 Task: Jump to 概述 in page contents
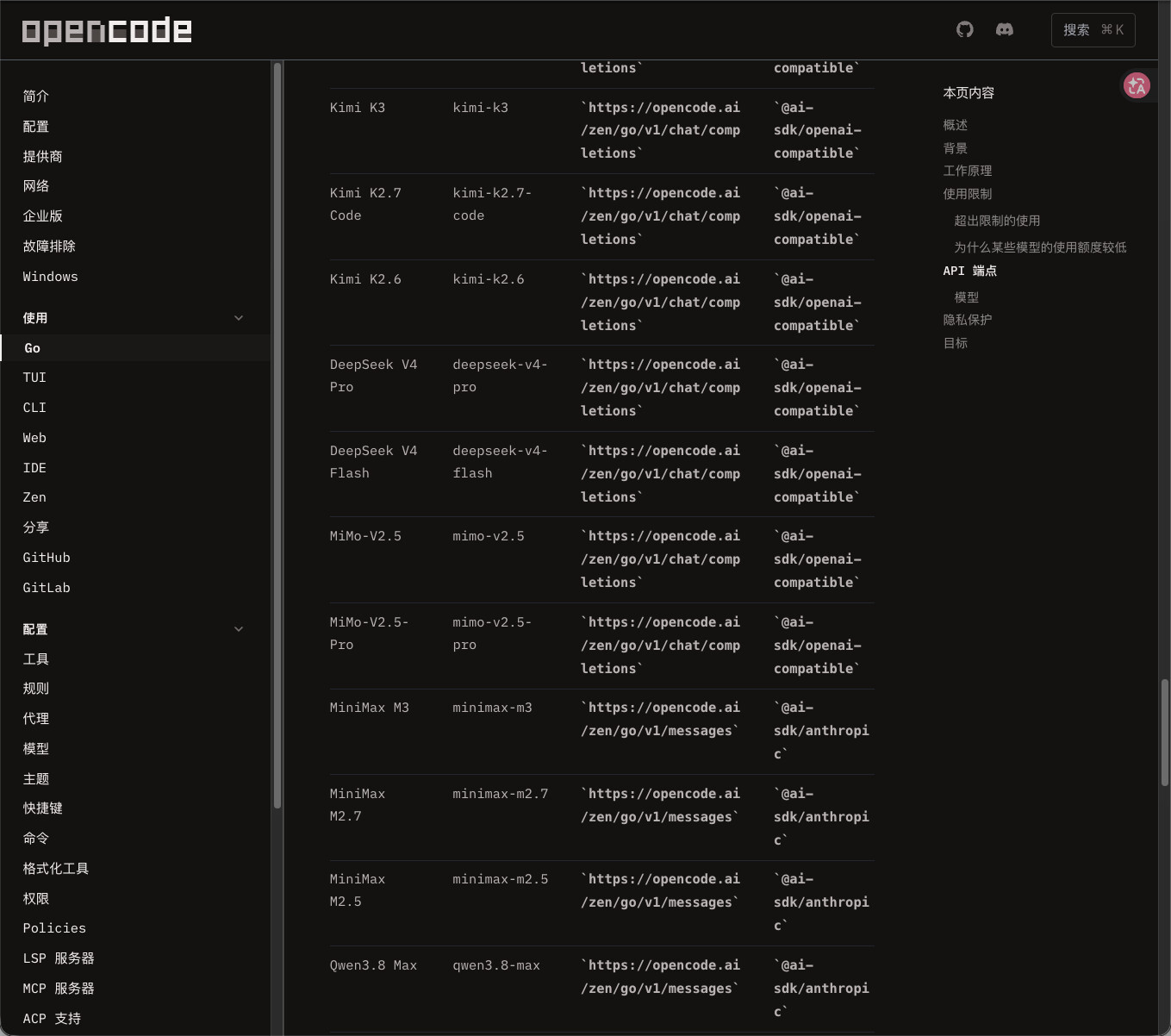956,125
